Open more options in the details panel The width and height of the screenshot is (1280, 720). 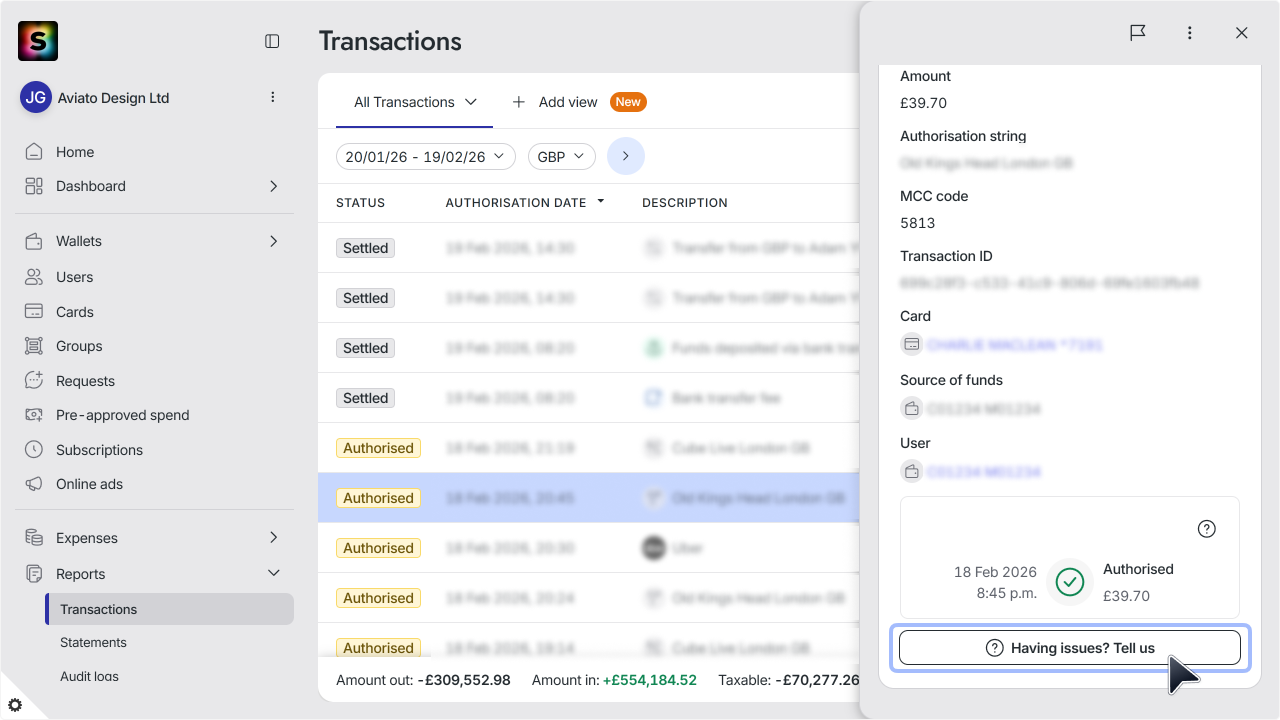point(1190,33)
